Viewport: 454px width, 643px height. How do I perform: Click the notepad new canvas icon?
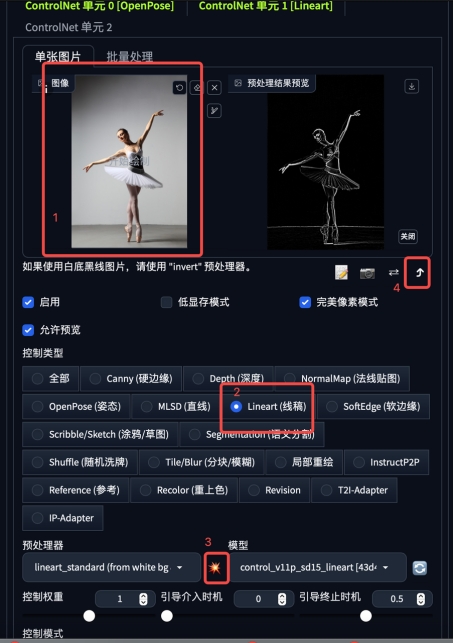[341, 272]
